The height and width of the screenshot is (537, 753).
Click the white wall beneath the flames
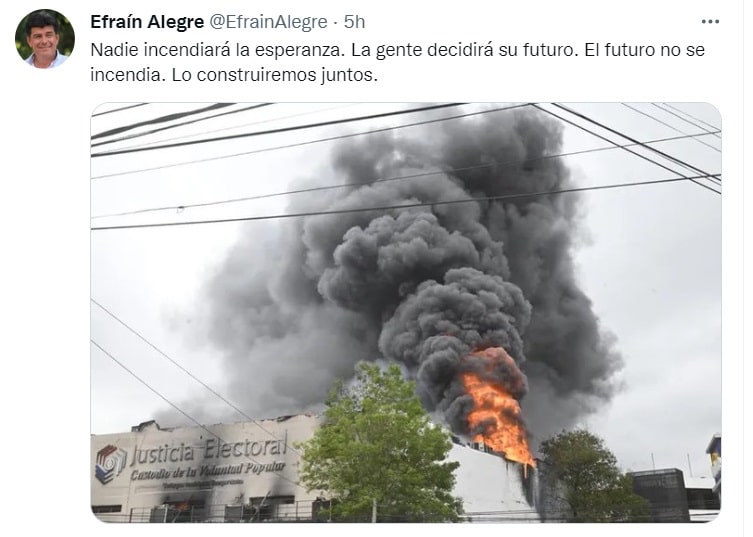pos(492,483)
